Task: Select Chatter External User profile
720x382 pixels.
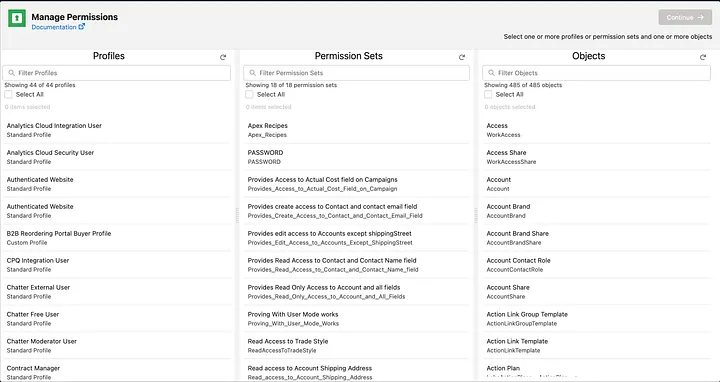Action: [x=117, y=292]
